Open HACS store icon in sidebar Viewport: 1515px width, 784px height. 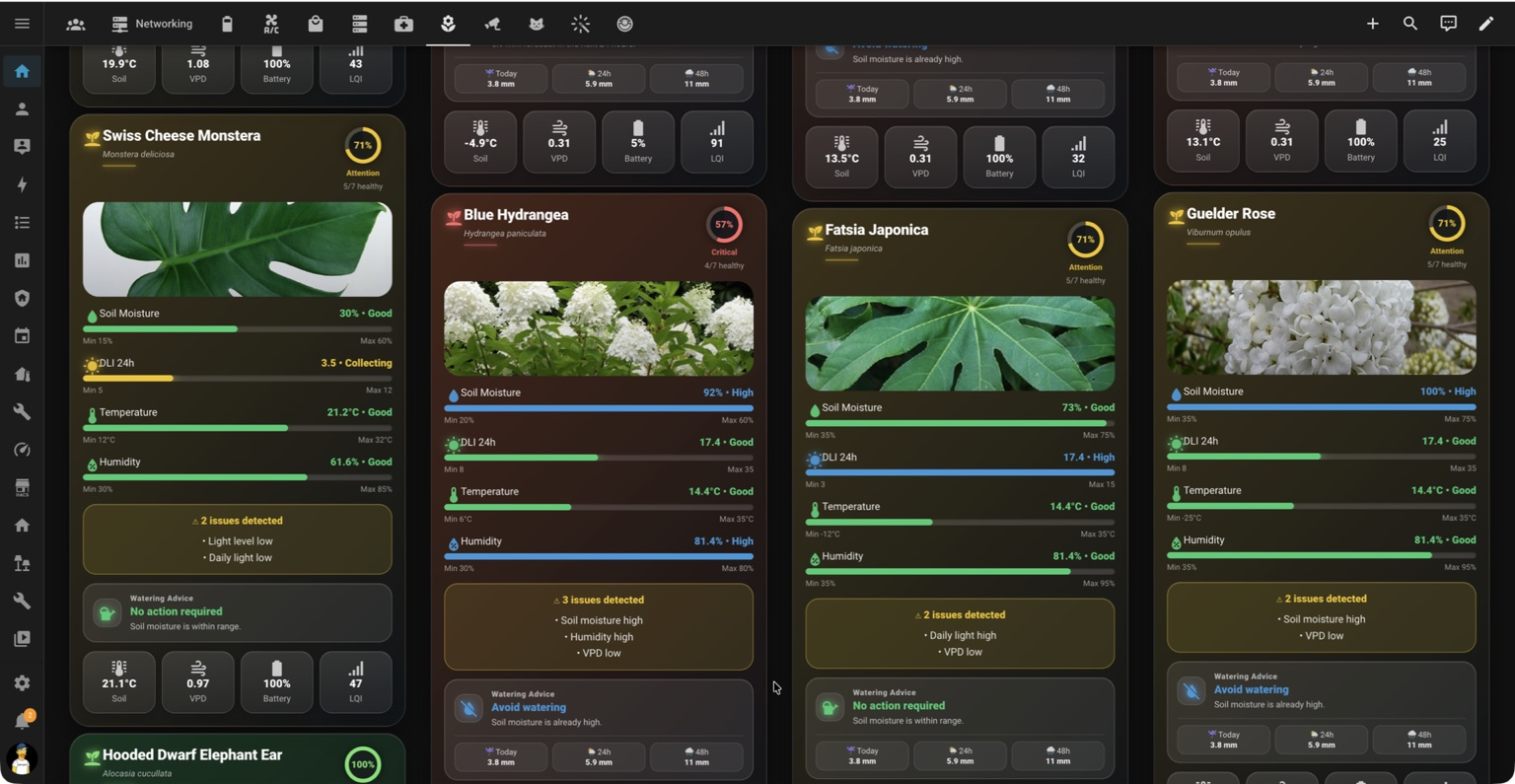[22, 487]
